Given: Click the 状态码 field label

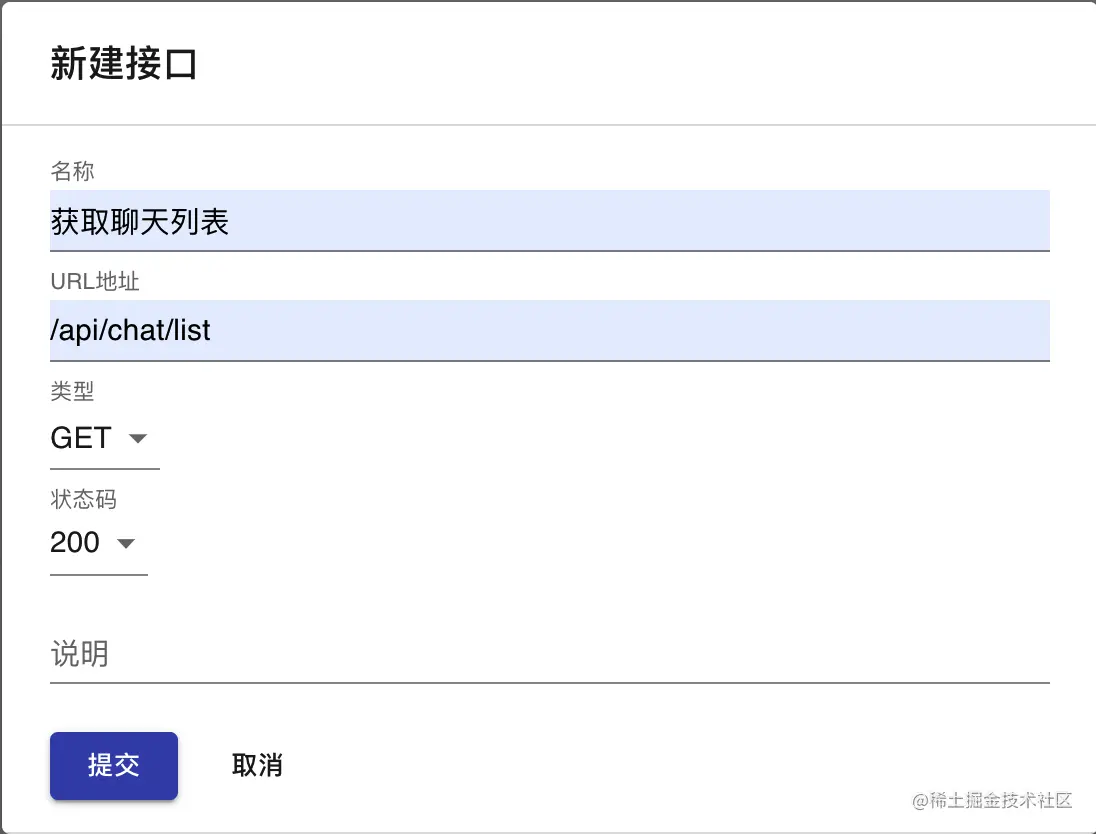Looking at the screenshot, I should (x=83, y=499).
